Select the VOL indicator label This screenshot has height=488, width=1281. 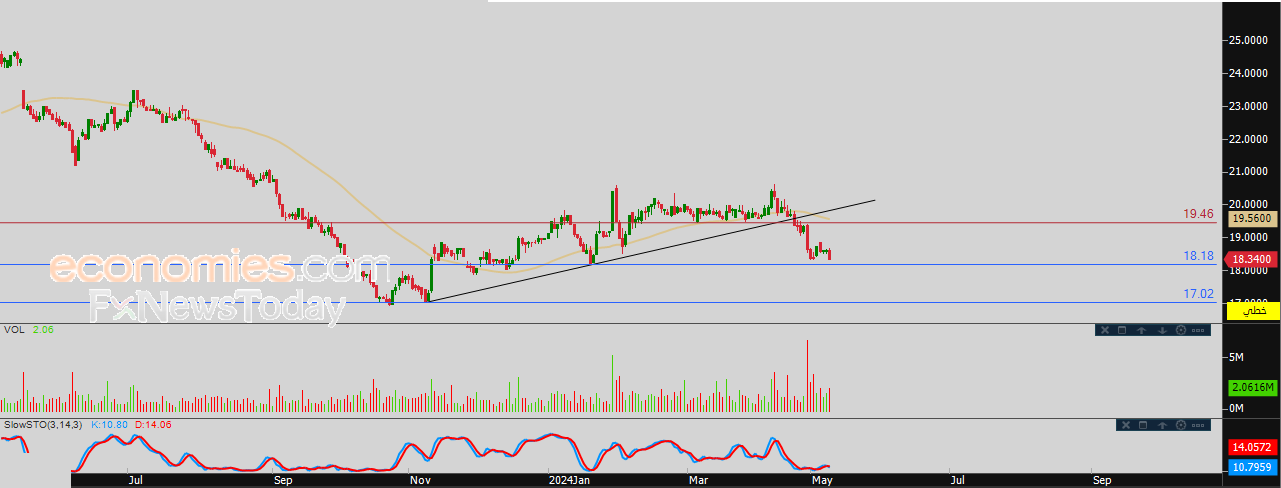pyautogui.click(x=14, y=329)
